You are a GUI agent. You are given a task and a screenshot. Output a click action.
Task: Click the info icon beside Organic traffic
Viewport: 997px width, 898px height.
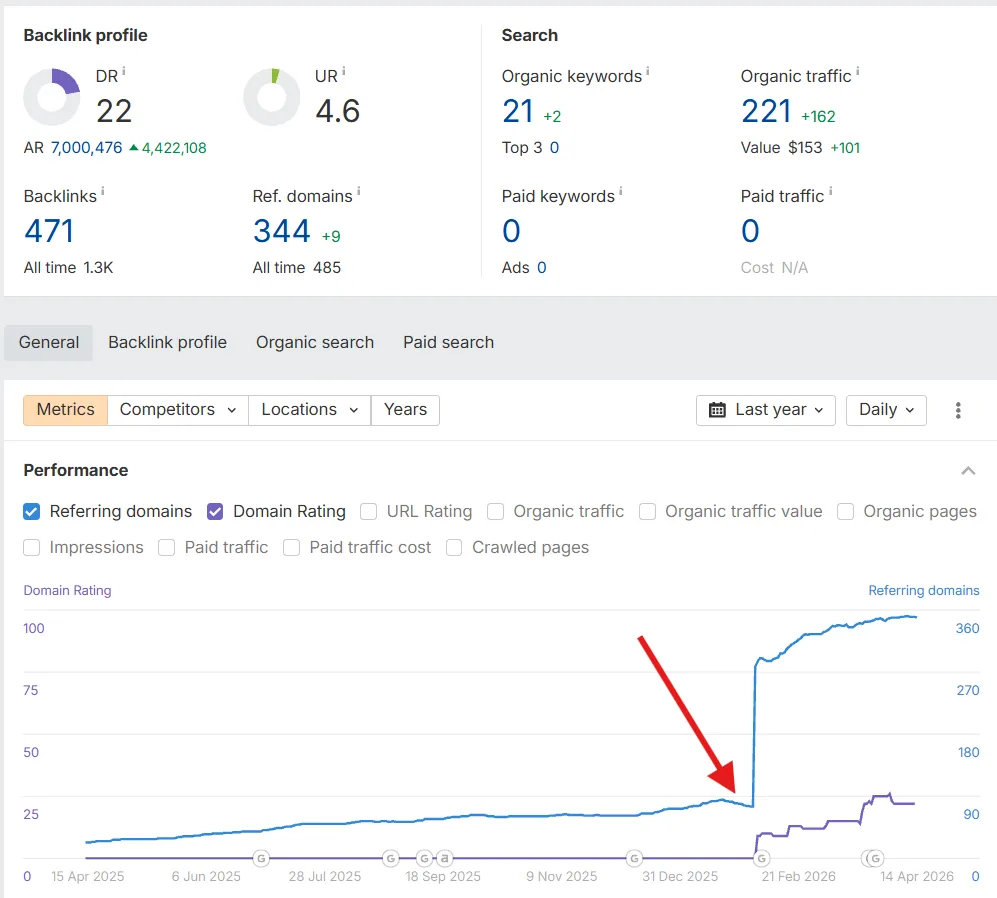[x=857, y=72]
